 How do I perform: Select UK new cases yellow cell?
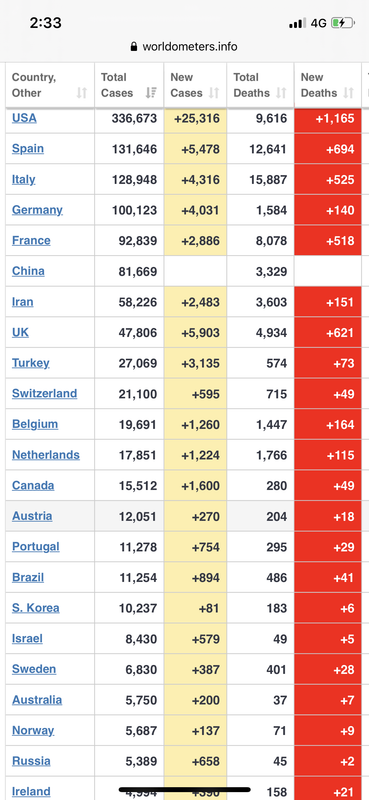click(x=195, y=333)
